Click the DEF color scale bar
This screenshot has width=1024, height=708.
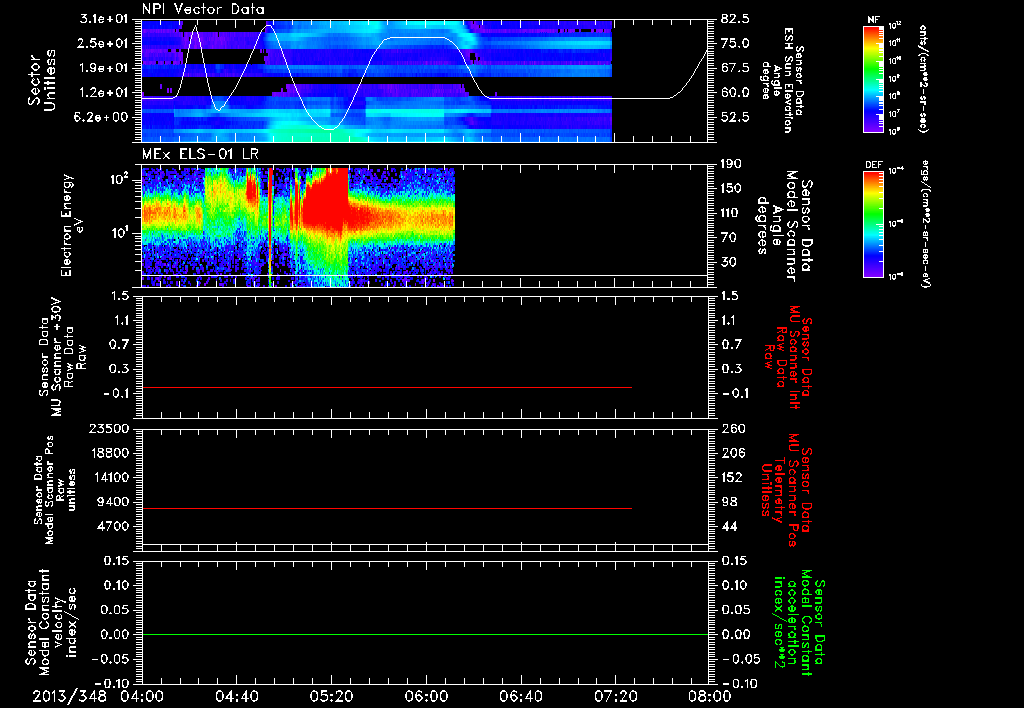point(874,224)
